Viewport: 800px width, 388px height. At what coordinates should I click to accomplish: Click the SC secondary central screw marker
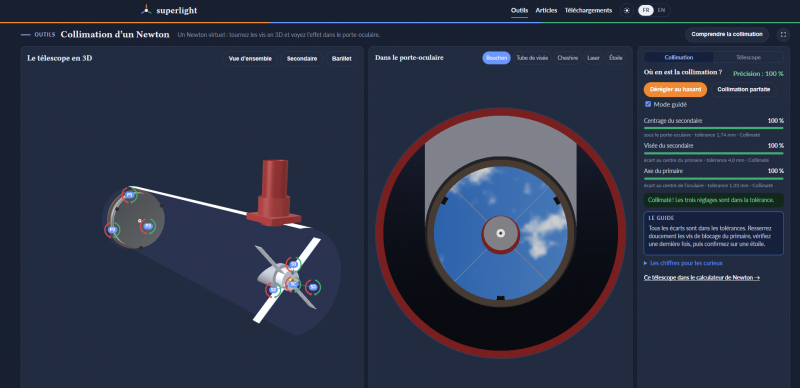pyautogui.click(x=293, y=284)
